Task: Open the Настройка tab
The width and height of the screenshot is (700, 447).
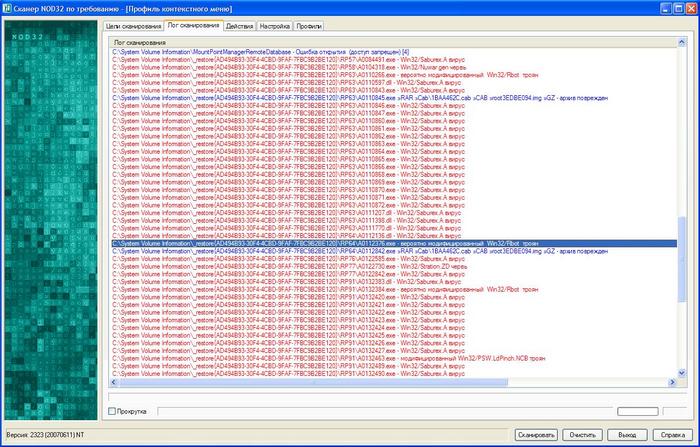Action: click(x=275, y=26)
